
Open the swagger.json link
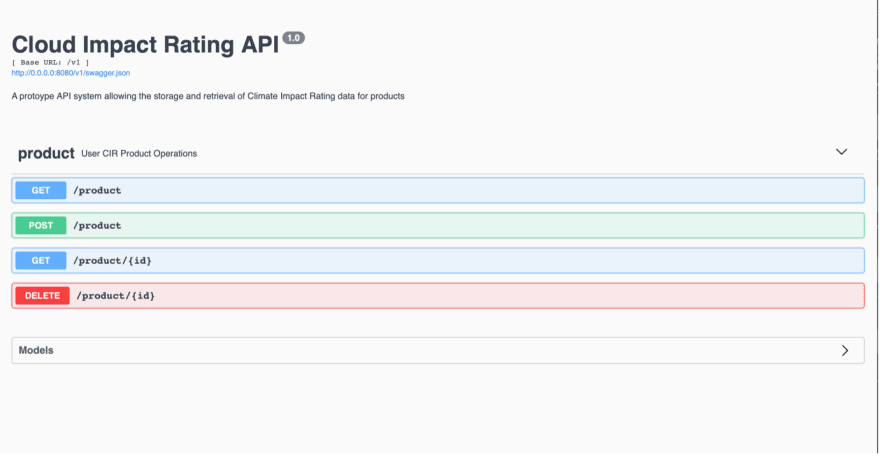(x=71, y=73)
